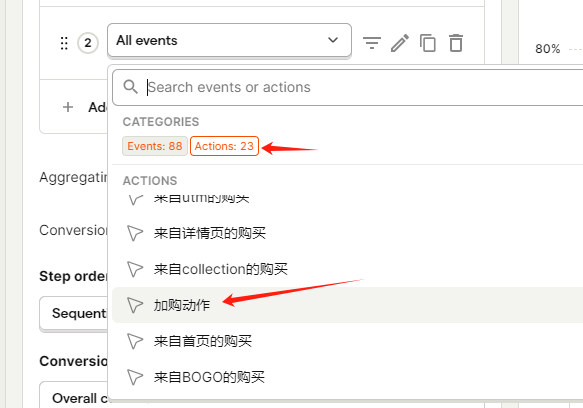
Task: Toggle the Events: 88 category filter
Action: (x=155, y=146)
